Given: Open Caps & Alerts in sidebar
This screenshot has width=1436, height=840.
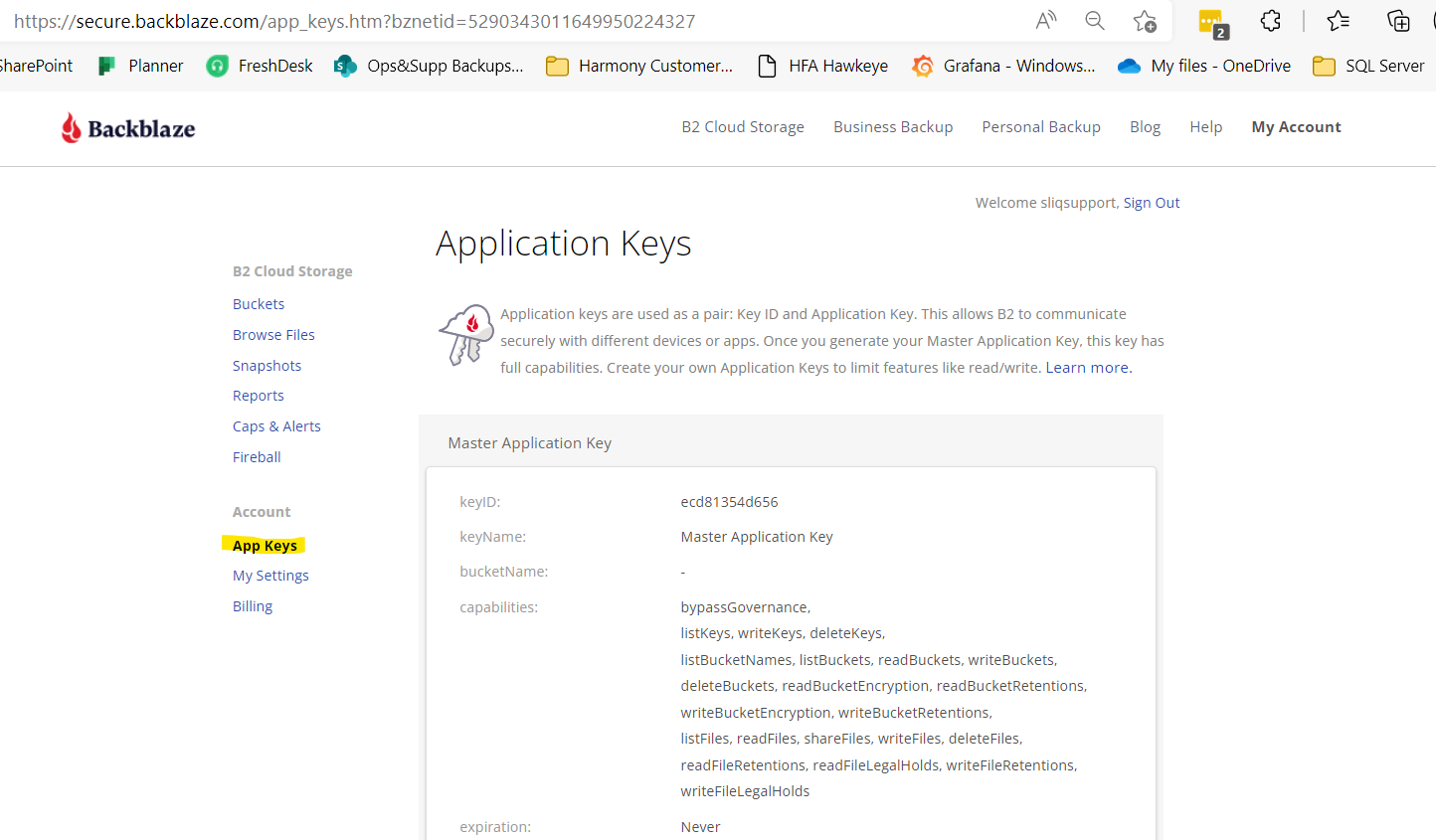Looking at the screenshot, I should [x=276, y=426].
